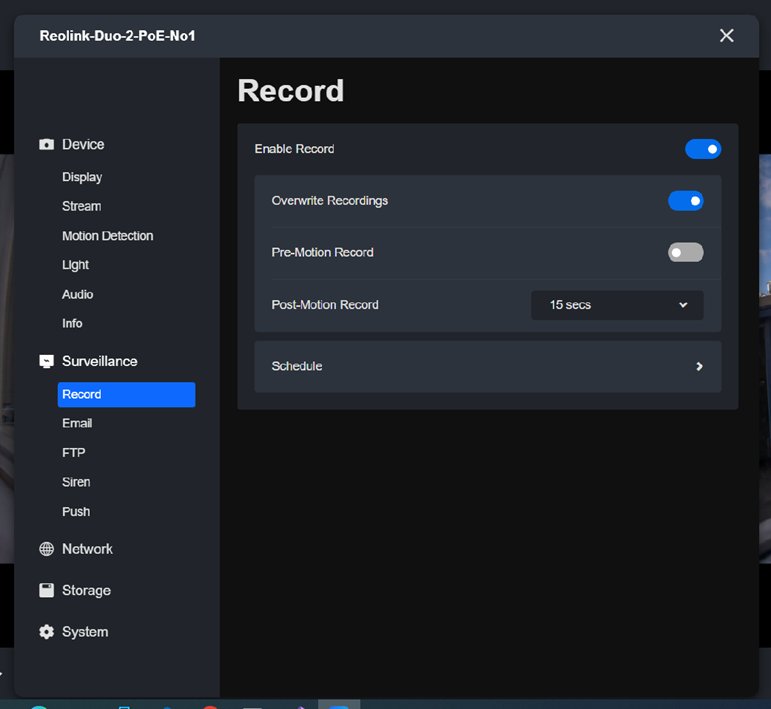The width and height of the screenshot is (771, 709).
Task: Click the Storage disk icon
Action: pos(46,590)
